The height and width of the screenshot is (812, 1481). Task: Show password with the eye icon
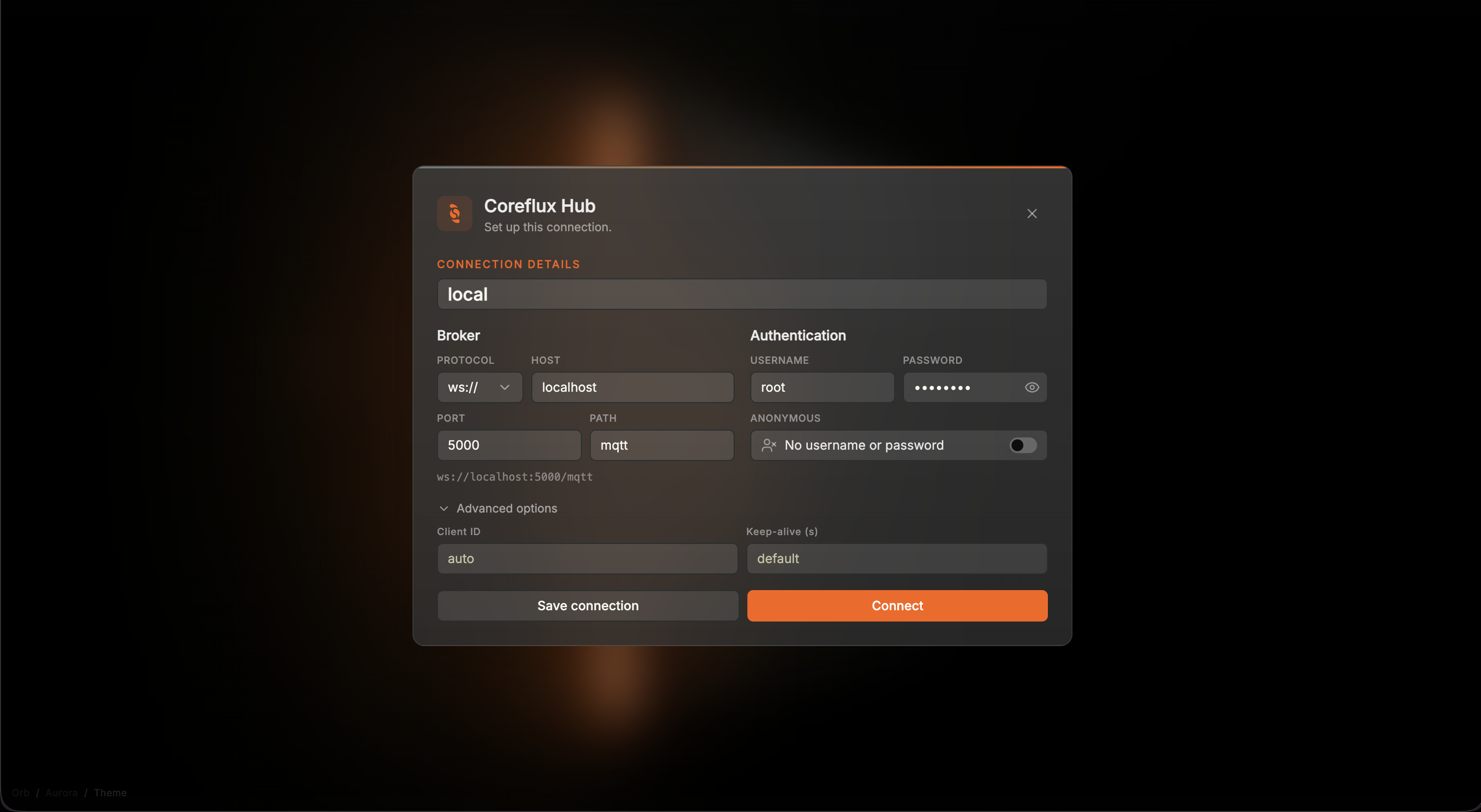point(1032,387)
